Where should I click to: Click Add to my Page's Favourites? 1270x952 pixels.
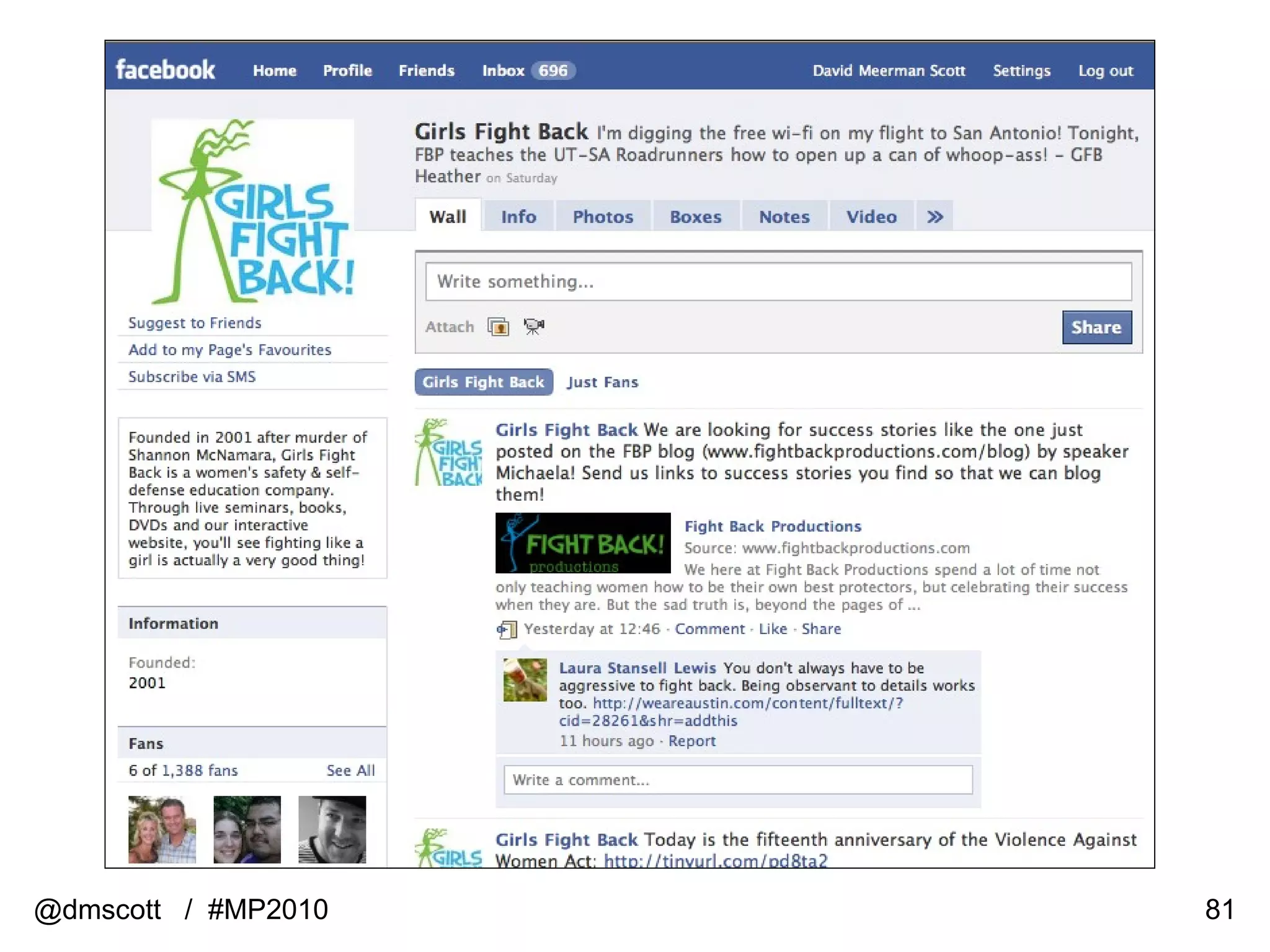229,350
